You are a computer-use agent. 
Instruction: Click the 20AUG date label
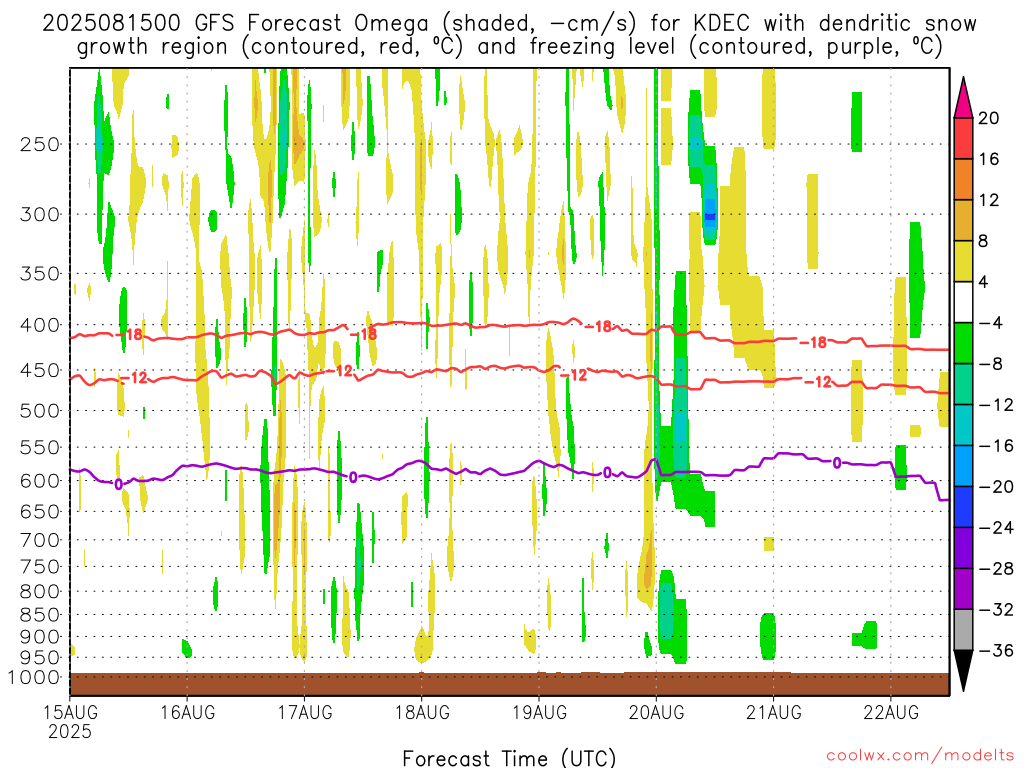pyautogui.click(x=656, y=712)
